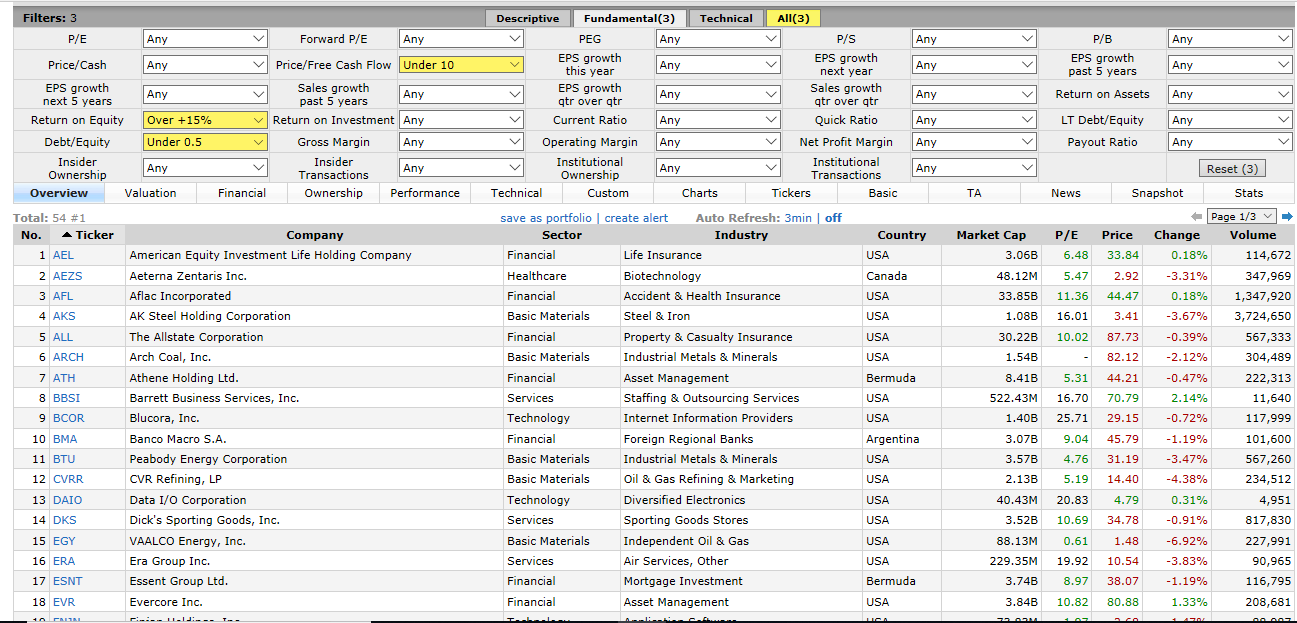Open the Payout Ratio dropdown
Viewport: 1297px width, 623px height.
coord(1230,142)
